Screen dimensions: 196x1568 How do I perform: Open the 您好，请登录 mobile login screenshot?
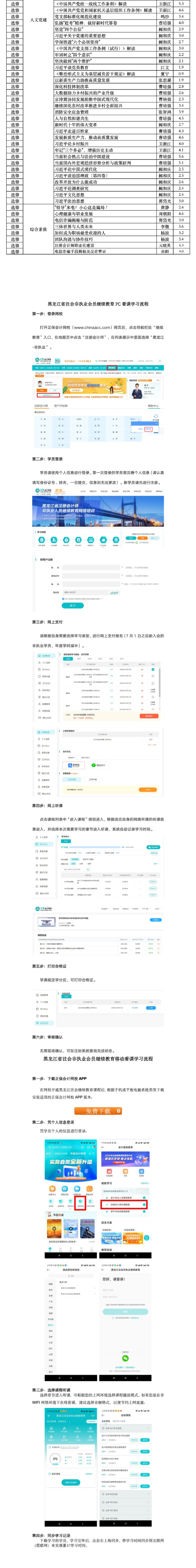(x=125, y=1320)
